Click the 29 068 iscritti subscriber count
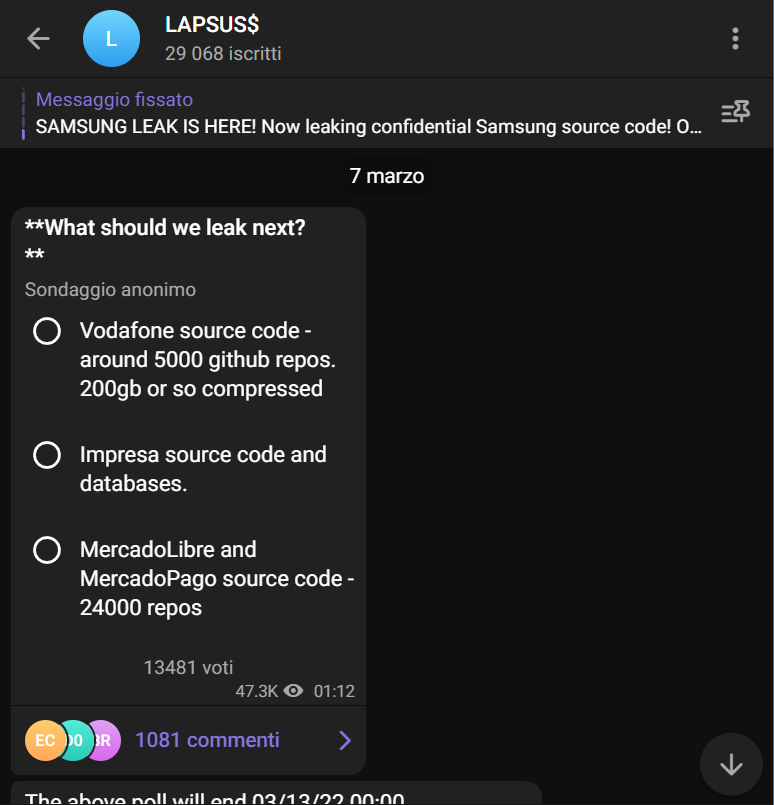774x805 pixels. pyautogui.click(x=223, y=54)
